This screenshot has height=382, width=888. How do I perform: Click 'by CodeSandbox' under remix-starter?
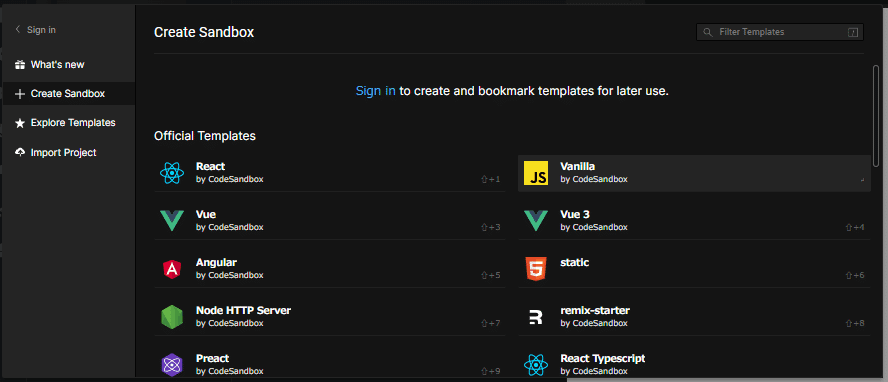[594, 323]
